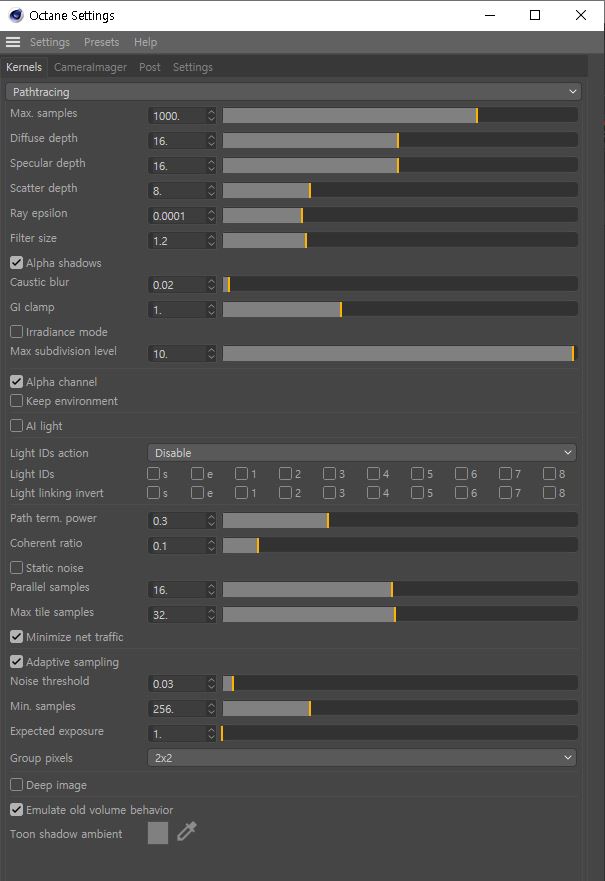605x881 pixels.
Task: Click the Max. samples spinner arrows
Action: tap(211, 116)
